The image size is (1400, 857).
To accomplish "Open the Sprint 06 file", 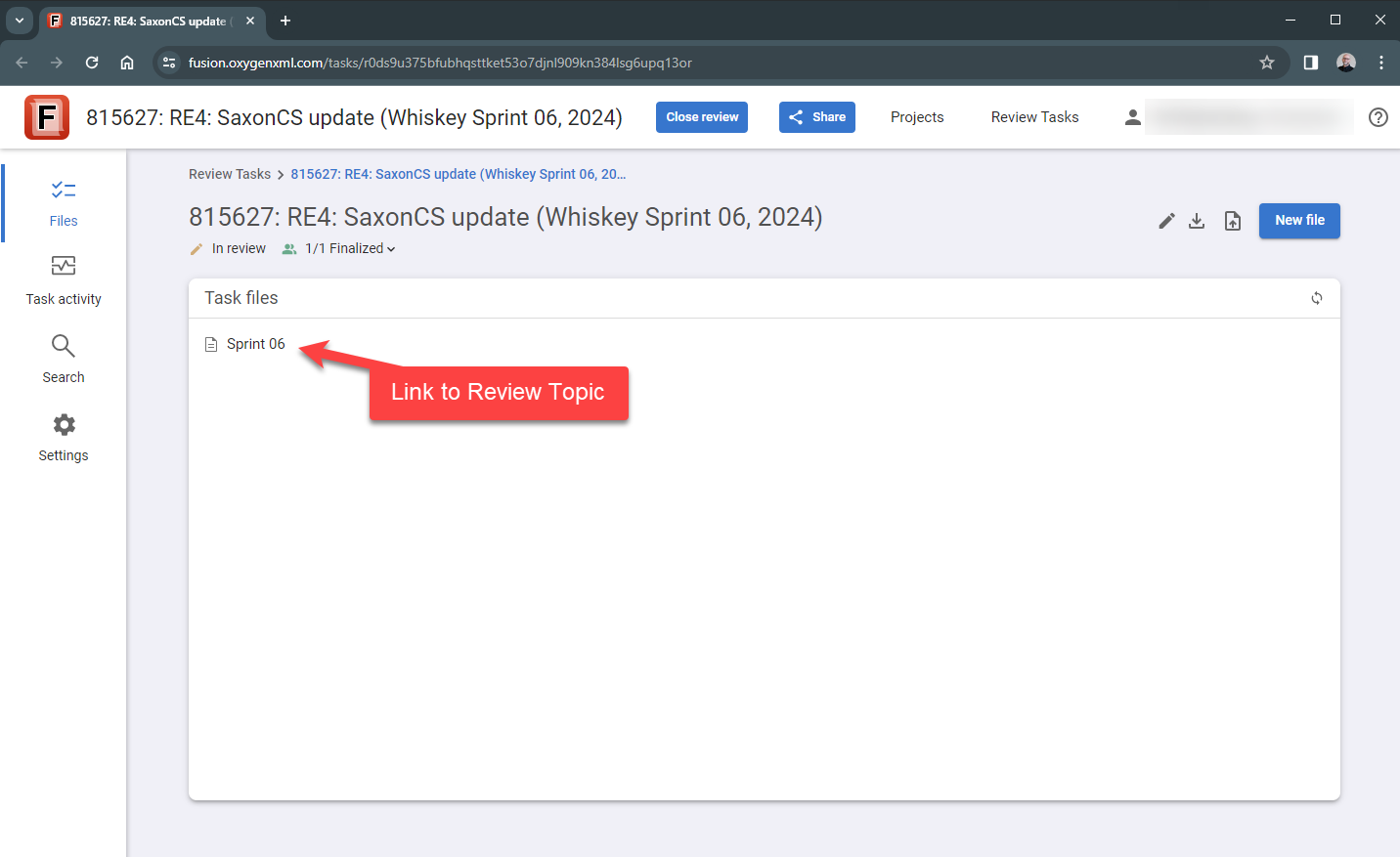I will click(x=256, y=344).
